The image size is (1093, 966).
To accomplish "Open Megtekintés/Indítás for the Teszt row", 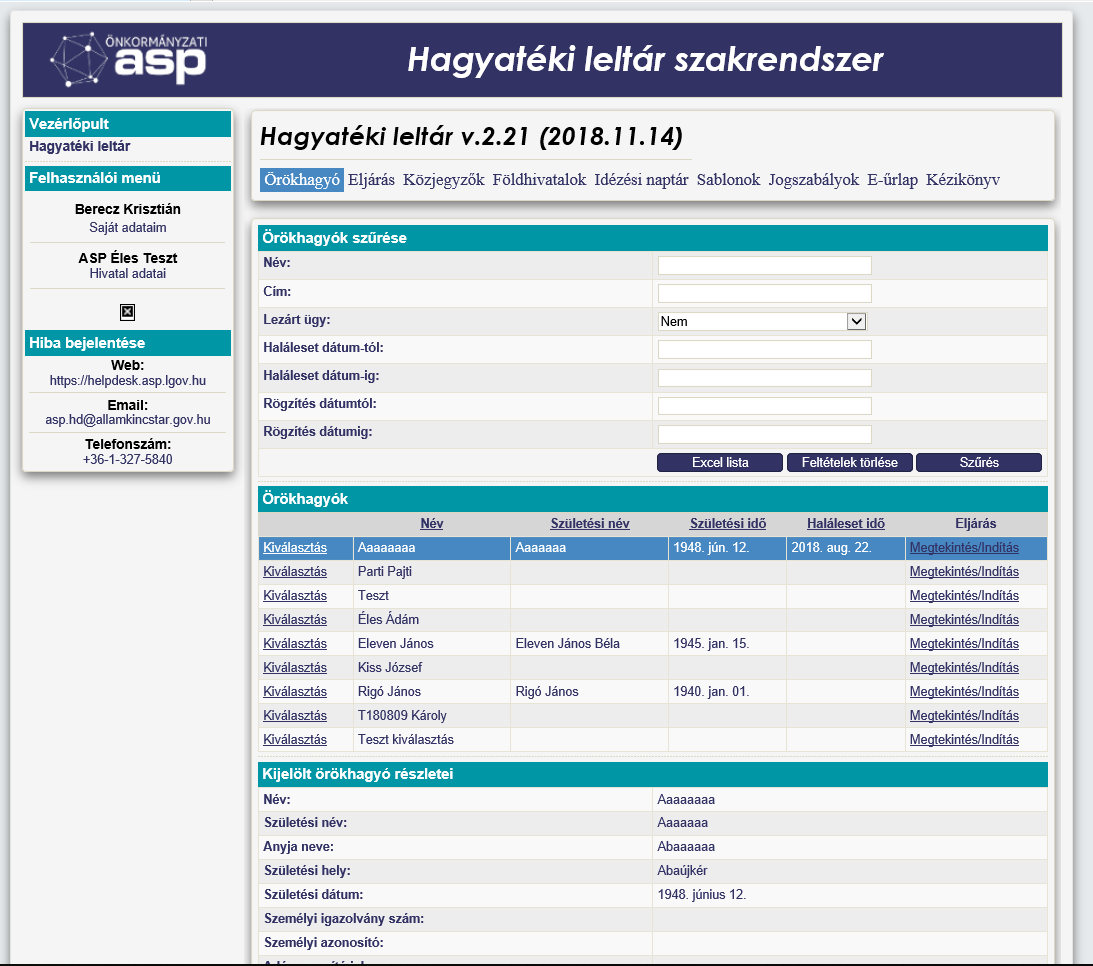I will [964, 596].
